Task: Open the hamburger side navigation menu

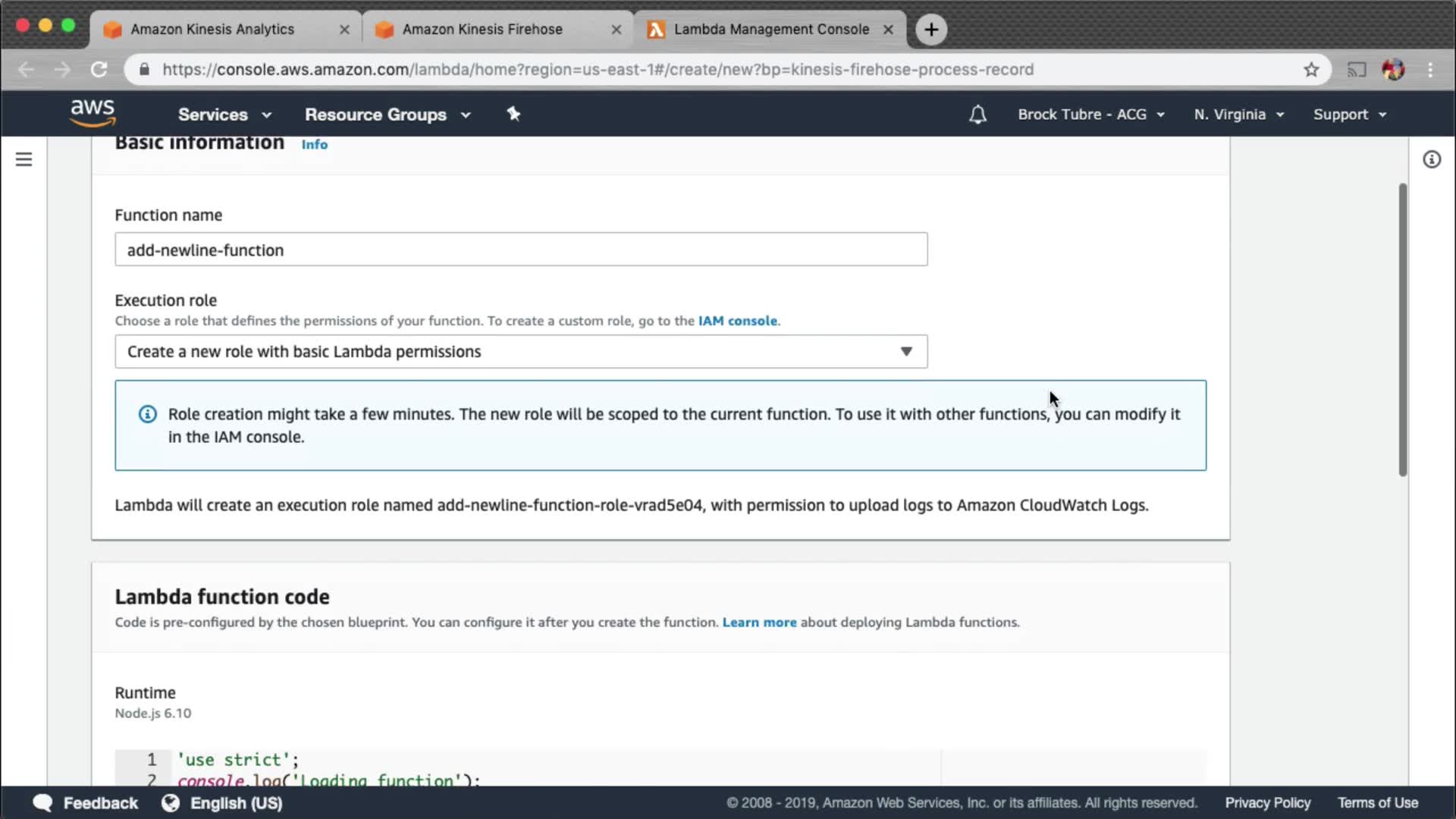Action: click(x=24, y=159)
